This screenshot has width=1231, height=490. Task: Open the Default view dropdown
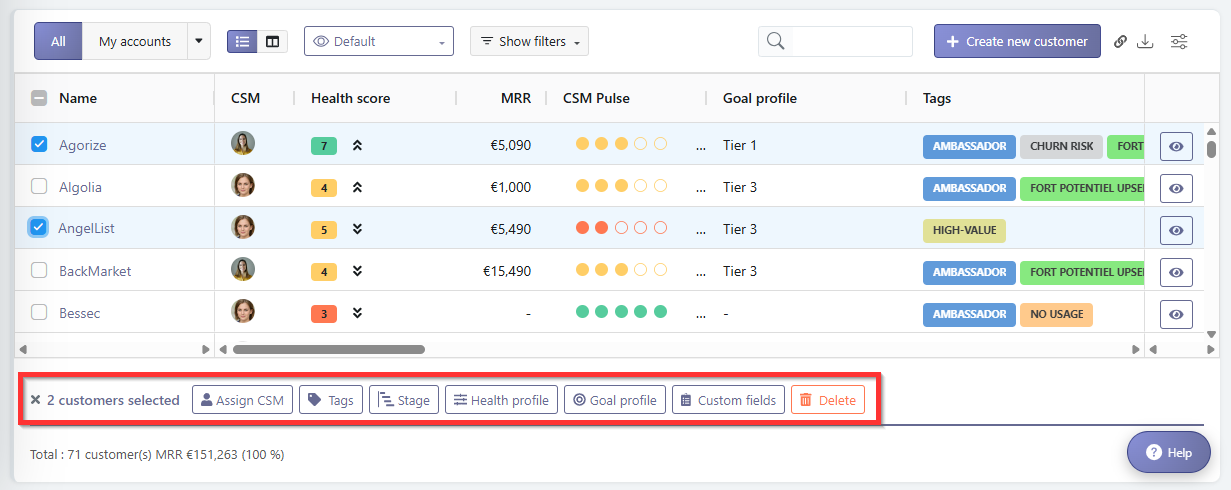[x=379, y=41]
